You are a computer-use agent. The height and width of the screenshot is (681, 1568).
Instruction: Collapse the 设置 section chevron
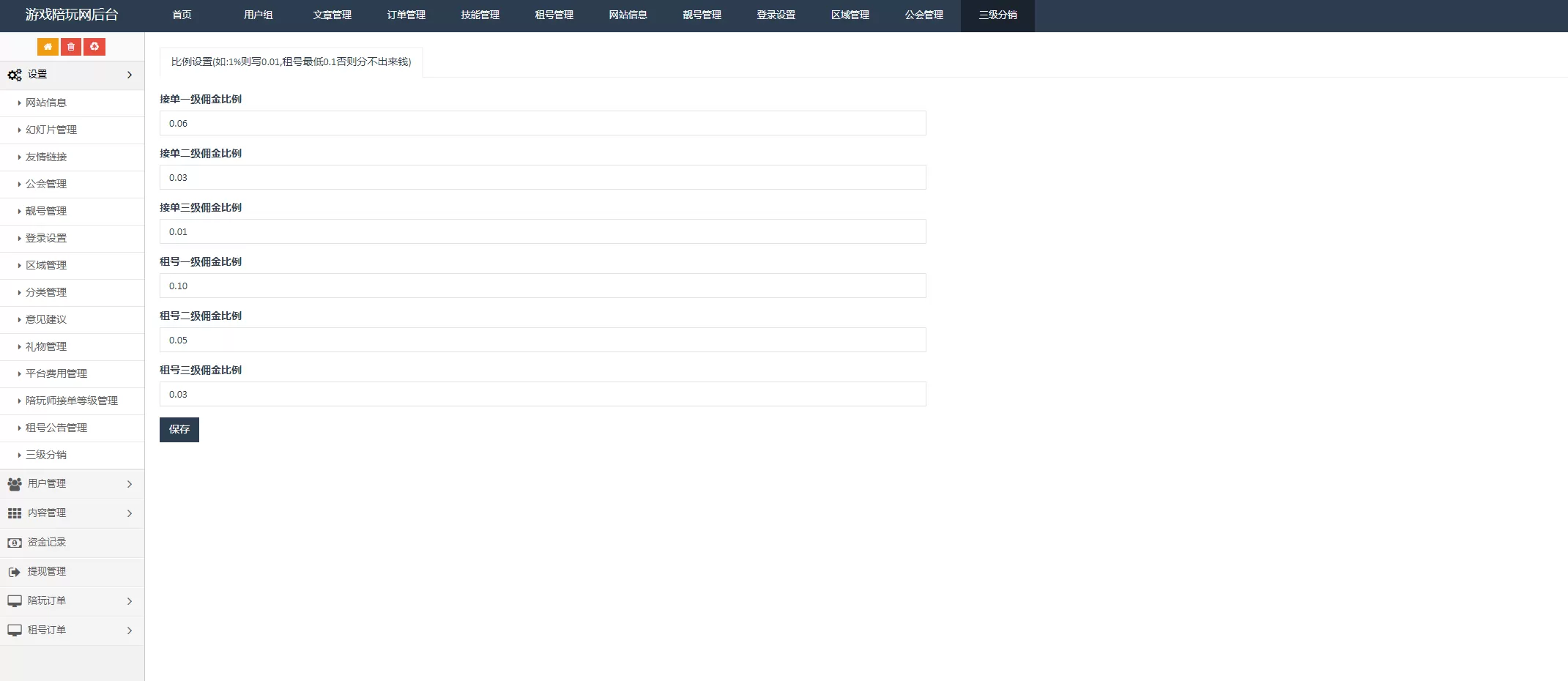pos(130,75)
